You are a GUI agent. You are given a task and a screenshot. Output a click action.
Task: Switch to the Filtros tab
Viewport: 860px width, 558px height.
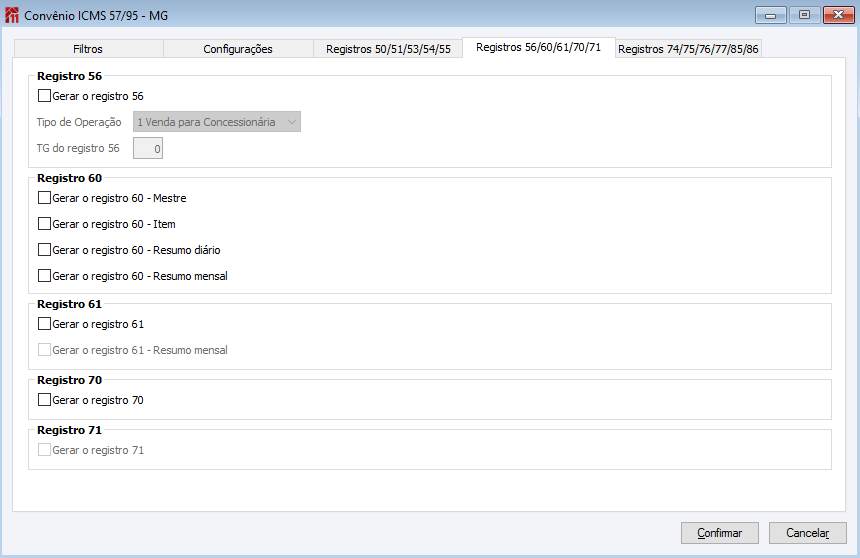[x=88, y=49]
